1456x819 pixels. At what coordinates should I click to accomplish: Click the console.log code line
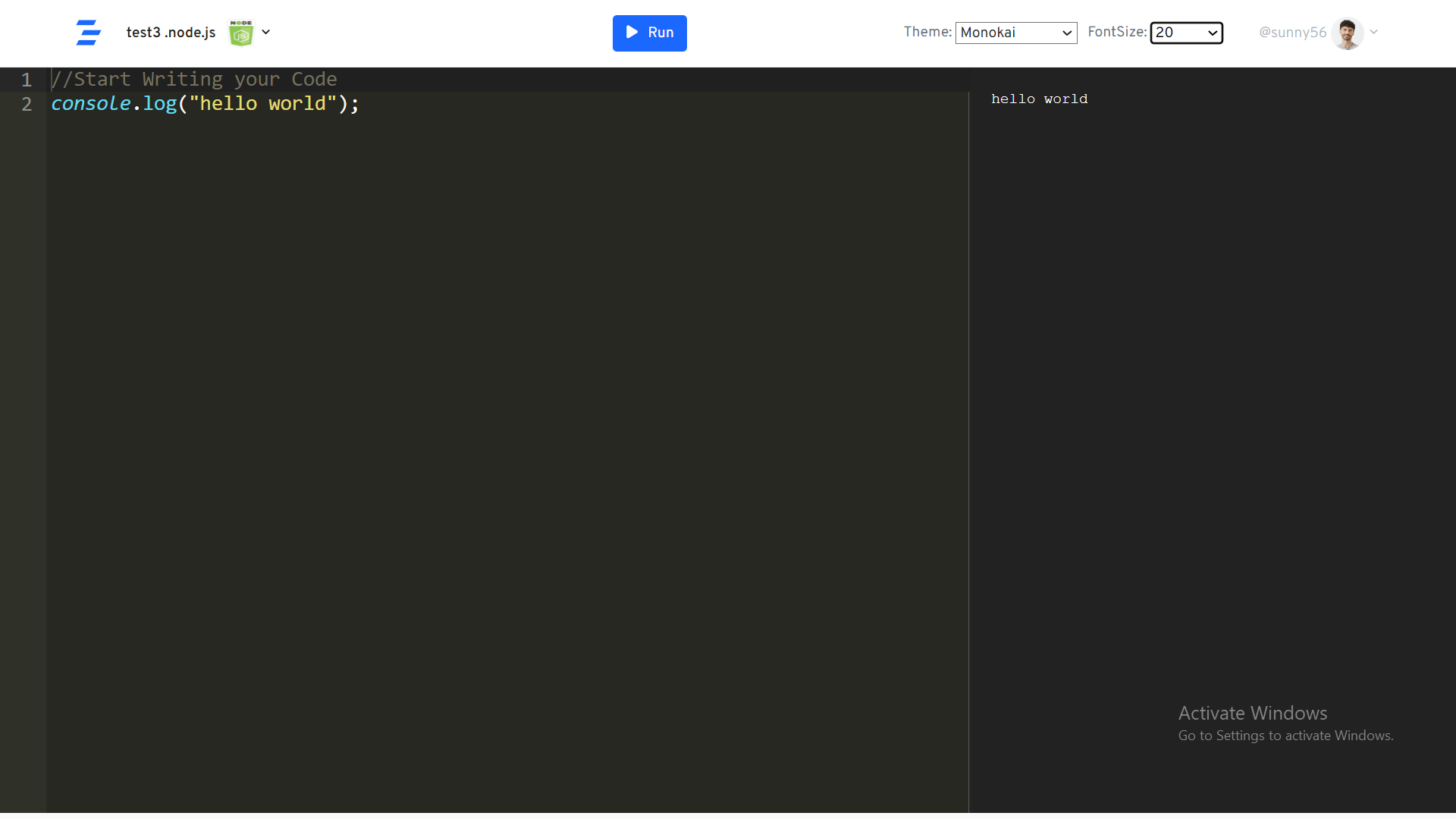[x=205, y=104]
